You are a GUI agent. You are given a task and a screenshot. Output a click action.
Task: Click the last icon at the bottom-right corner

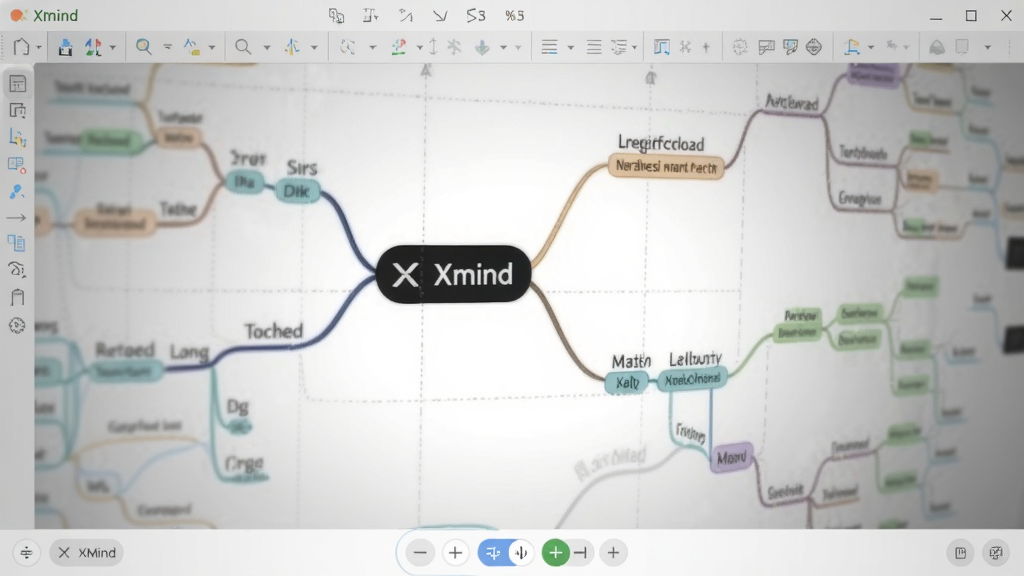tap(996, 553)
